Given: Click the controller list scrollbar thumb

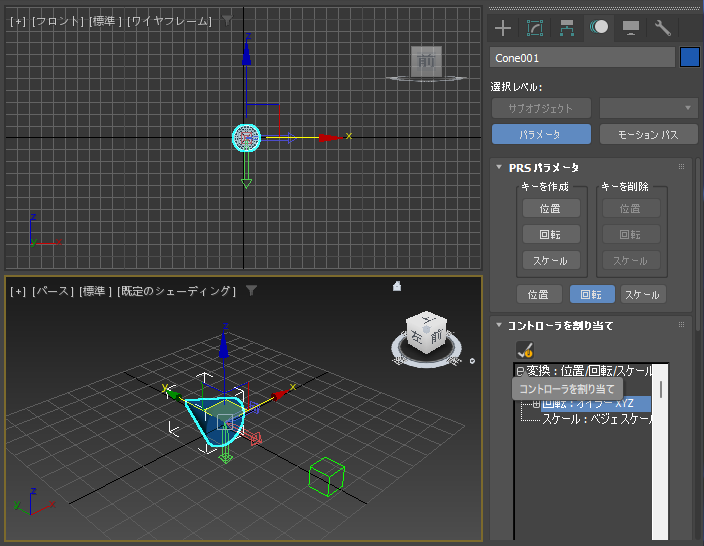Looking at the screenshot, I should (660, 389).
